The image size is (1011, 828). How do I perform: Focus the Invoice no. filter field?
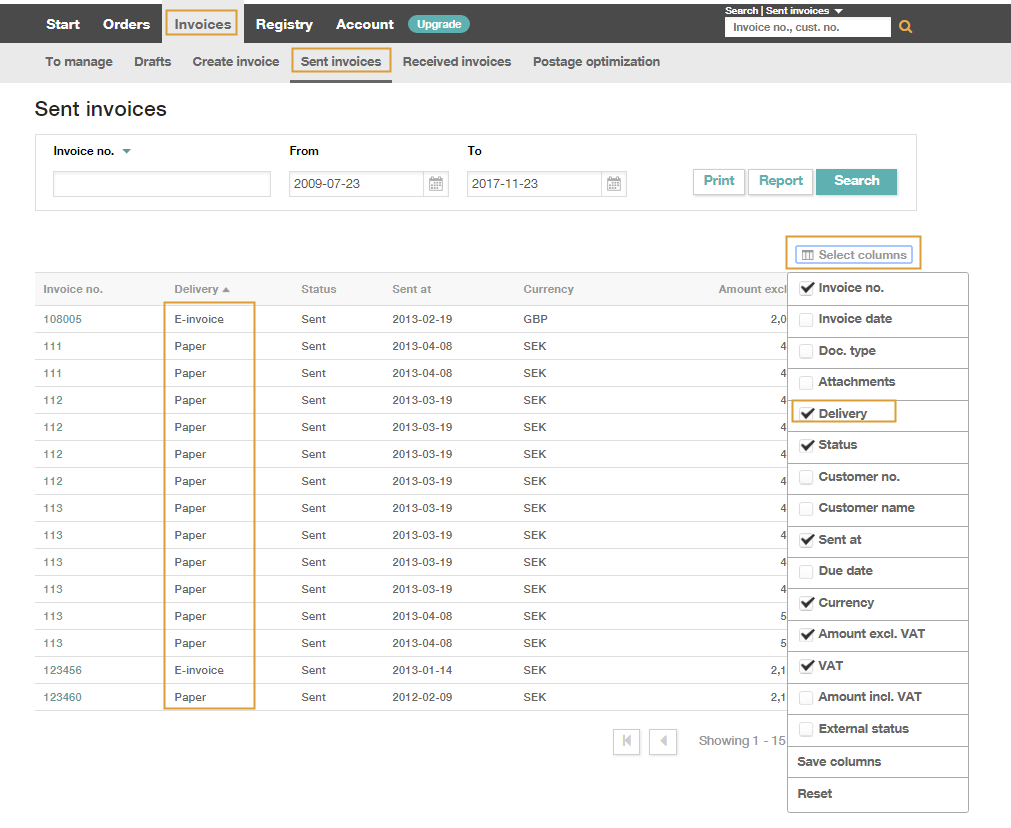(162, 184)
